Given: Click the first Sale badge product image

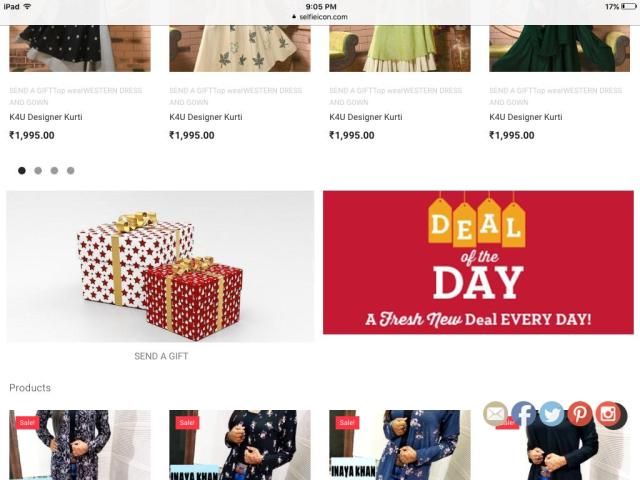Looking at the screenshot, I should pos(80,445).
